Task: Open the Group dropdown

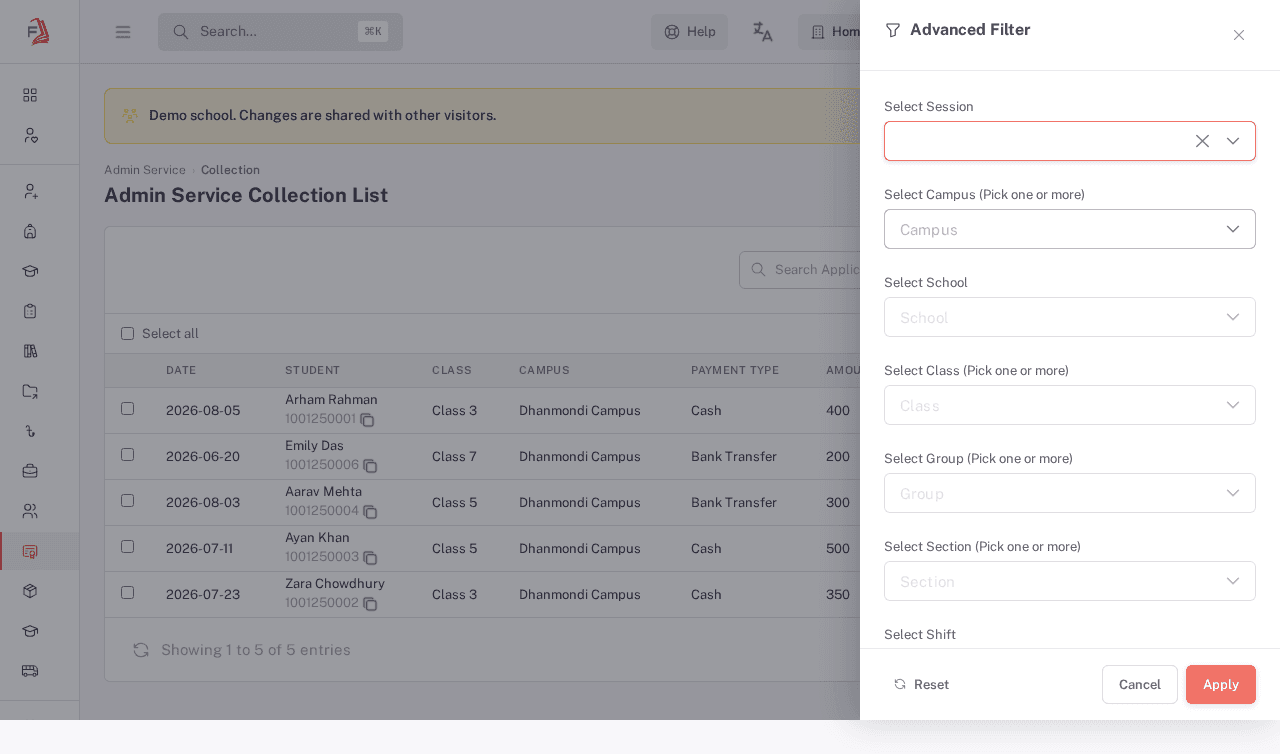Action: 1070,493
